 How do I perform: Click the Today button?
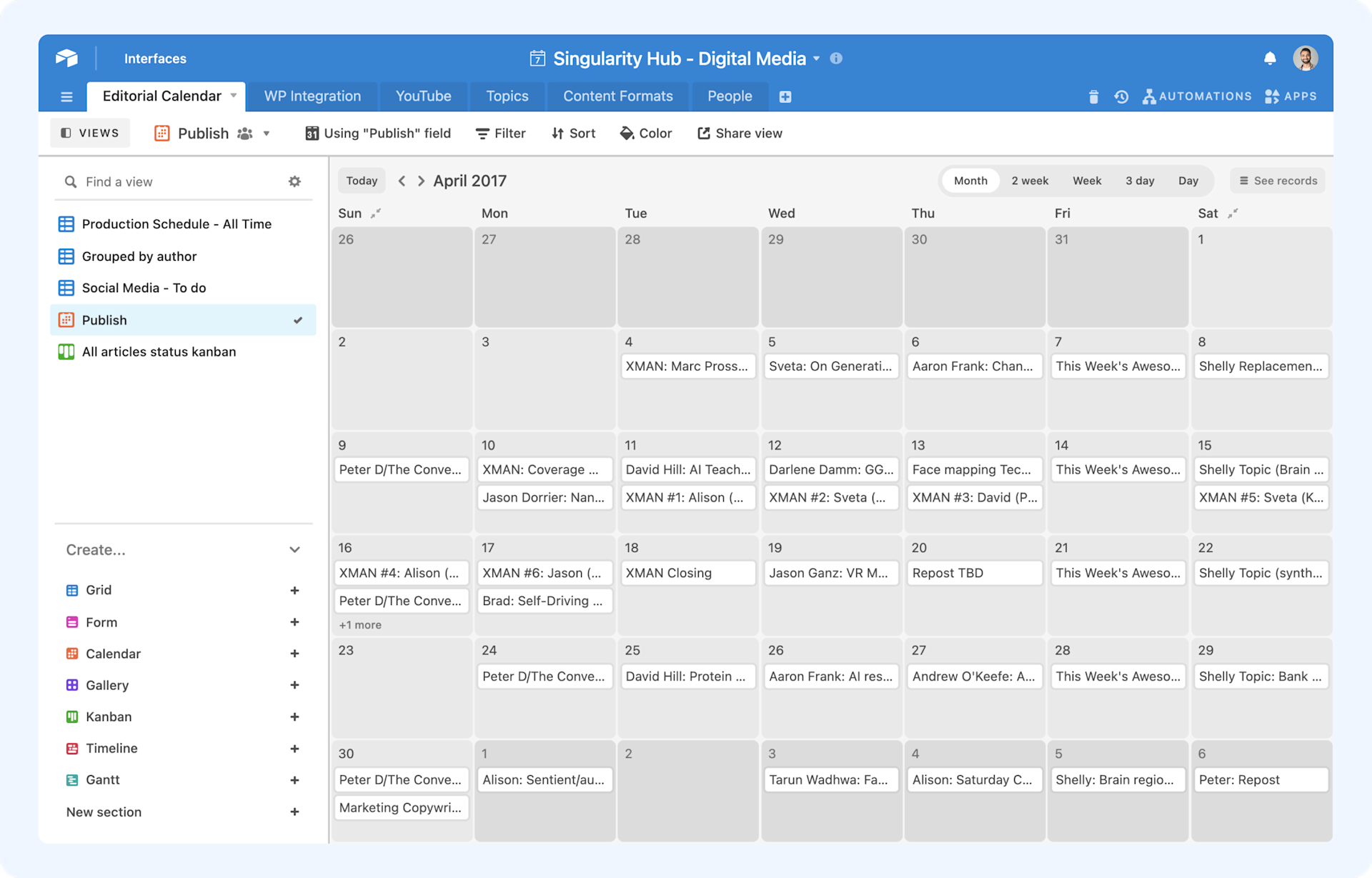tap(362, 181)
